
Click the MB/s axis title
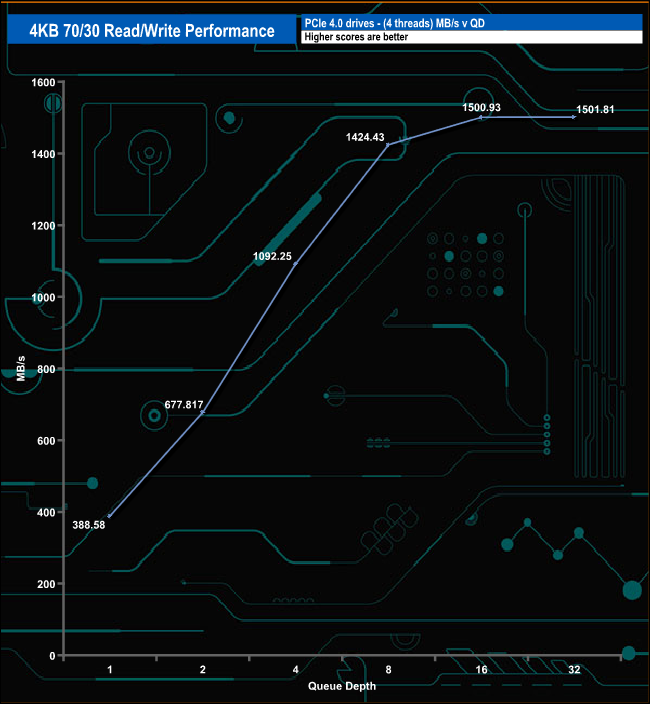point(21,369)
